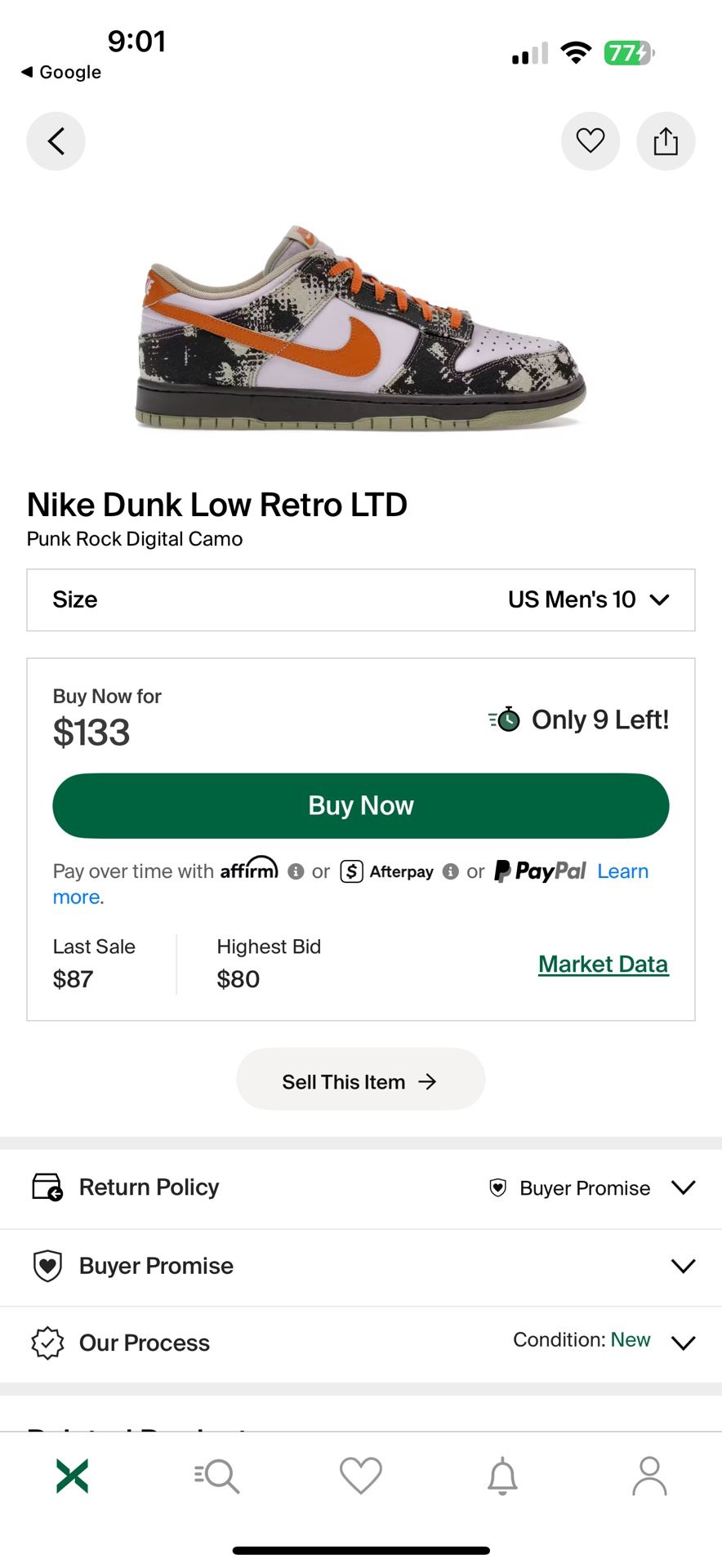The image size is (722, 1568).
Task: Tap the Nike Dunk shoe image
Action: point(361,327)
